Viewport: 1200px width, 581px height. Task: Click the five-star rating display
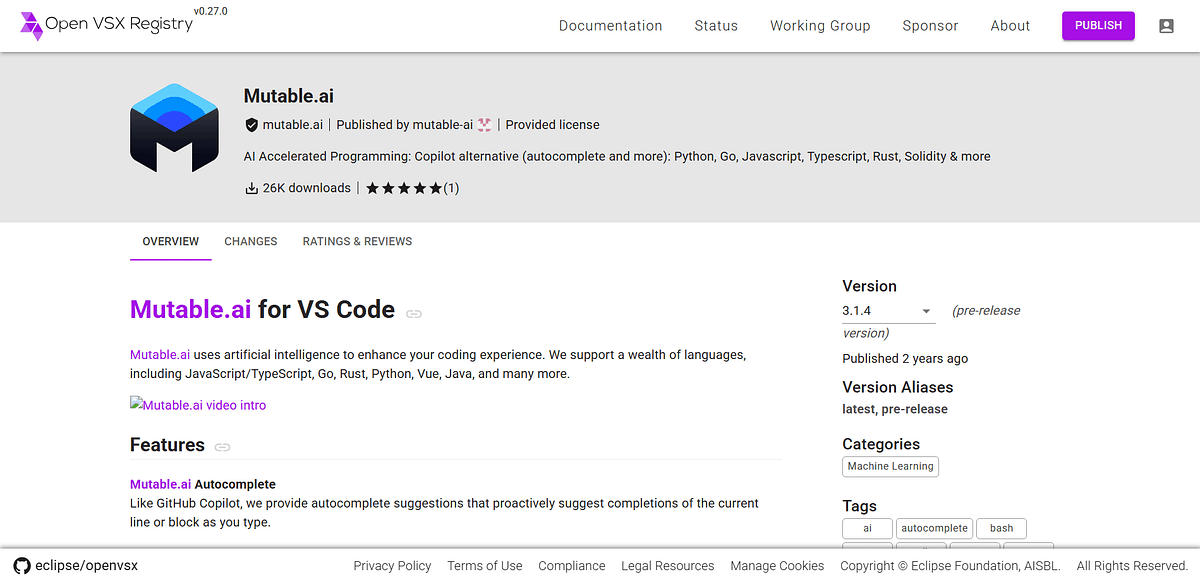[404, 188]
